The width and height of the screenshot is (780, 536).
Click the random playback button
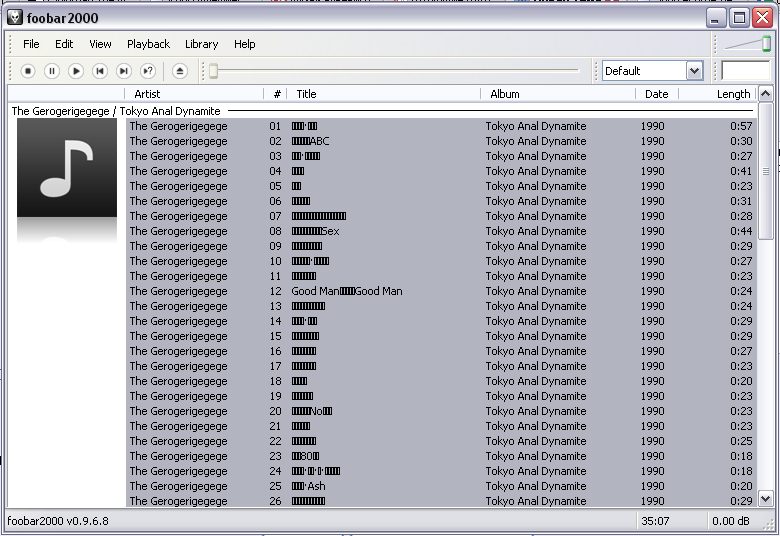pos(148,71)
